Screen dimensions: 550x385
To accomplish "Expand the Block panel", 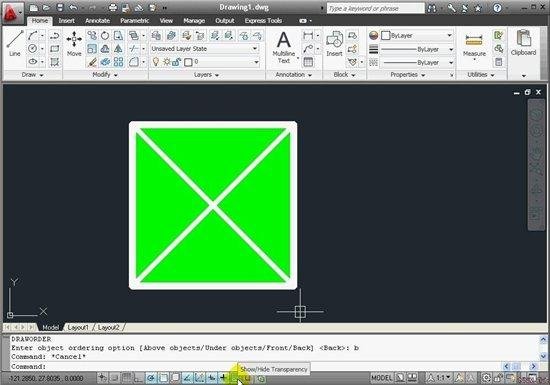I will click(344, 75).
